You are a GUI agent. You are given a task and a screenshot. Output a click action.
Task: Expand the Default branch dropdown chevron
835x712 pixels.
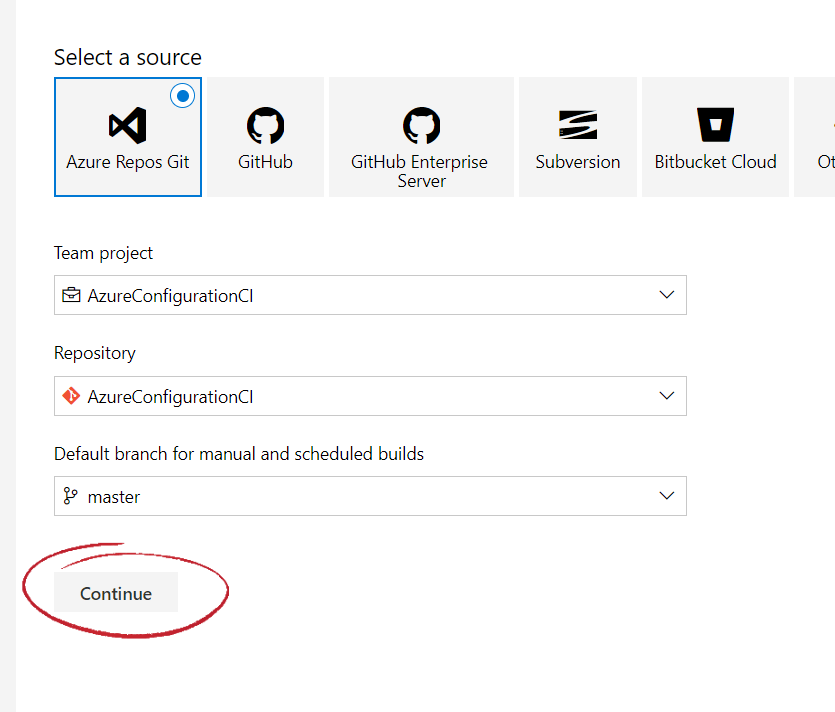[667, 496]
